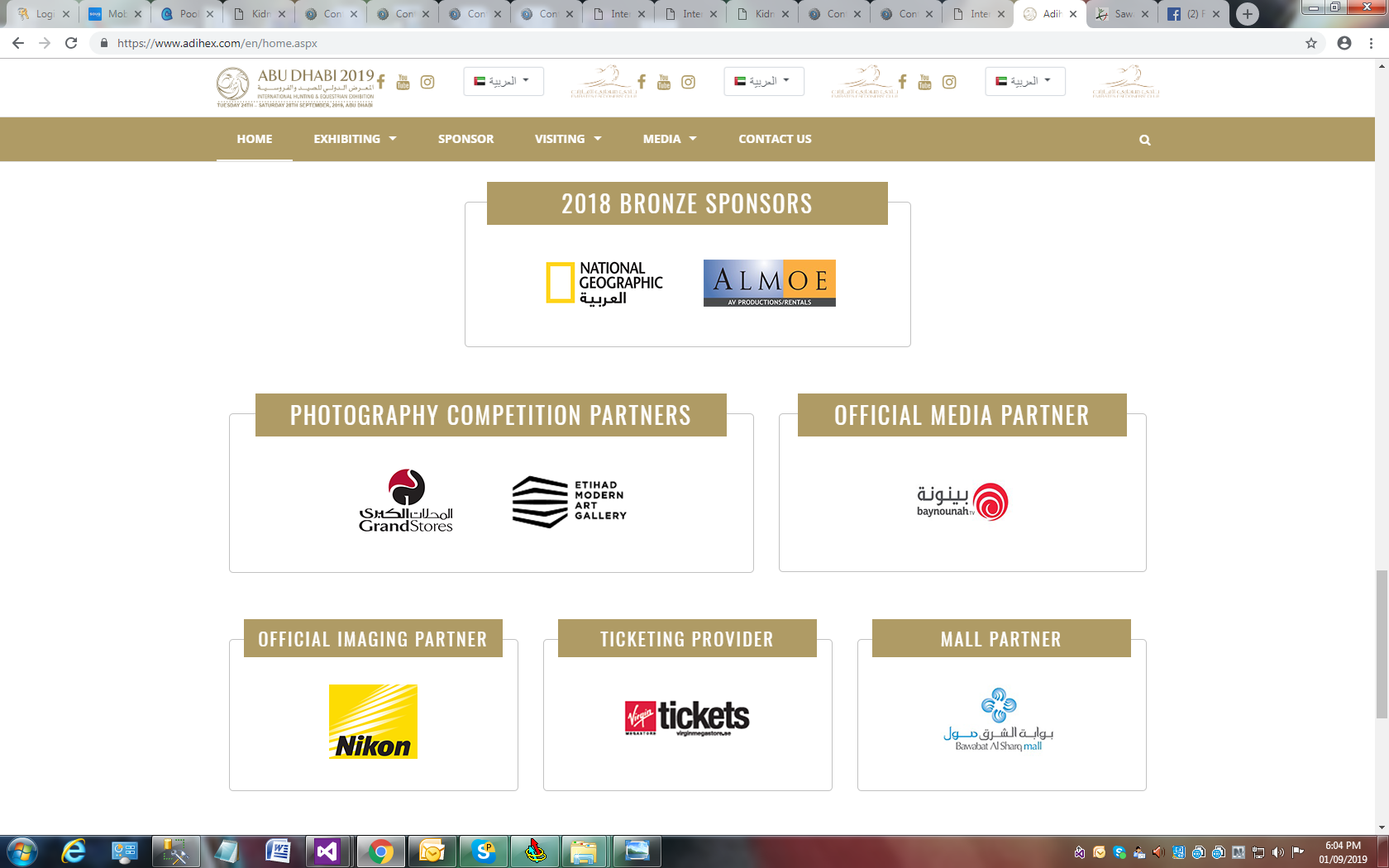Expand the VISITING dropdown menu
The width and height of the screenshot is (1389, 868).
[568, 139]
